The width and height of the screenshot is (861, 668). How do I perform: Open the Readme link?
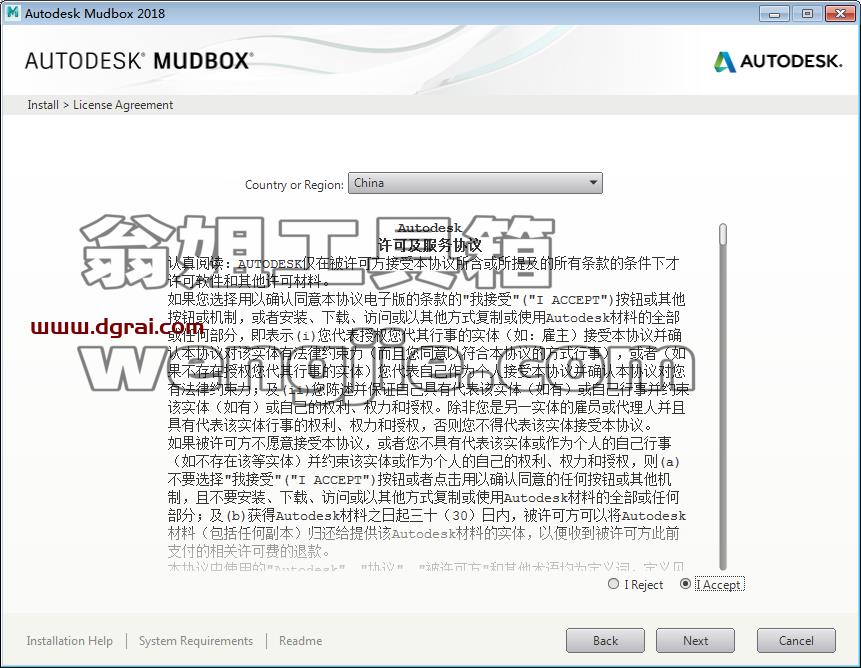pos(300,641)
